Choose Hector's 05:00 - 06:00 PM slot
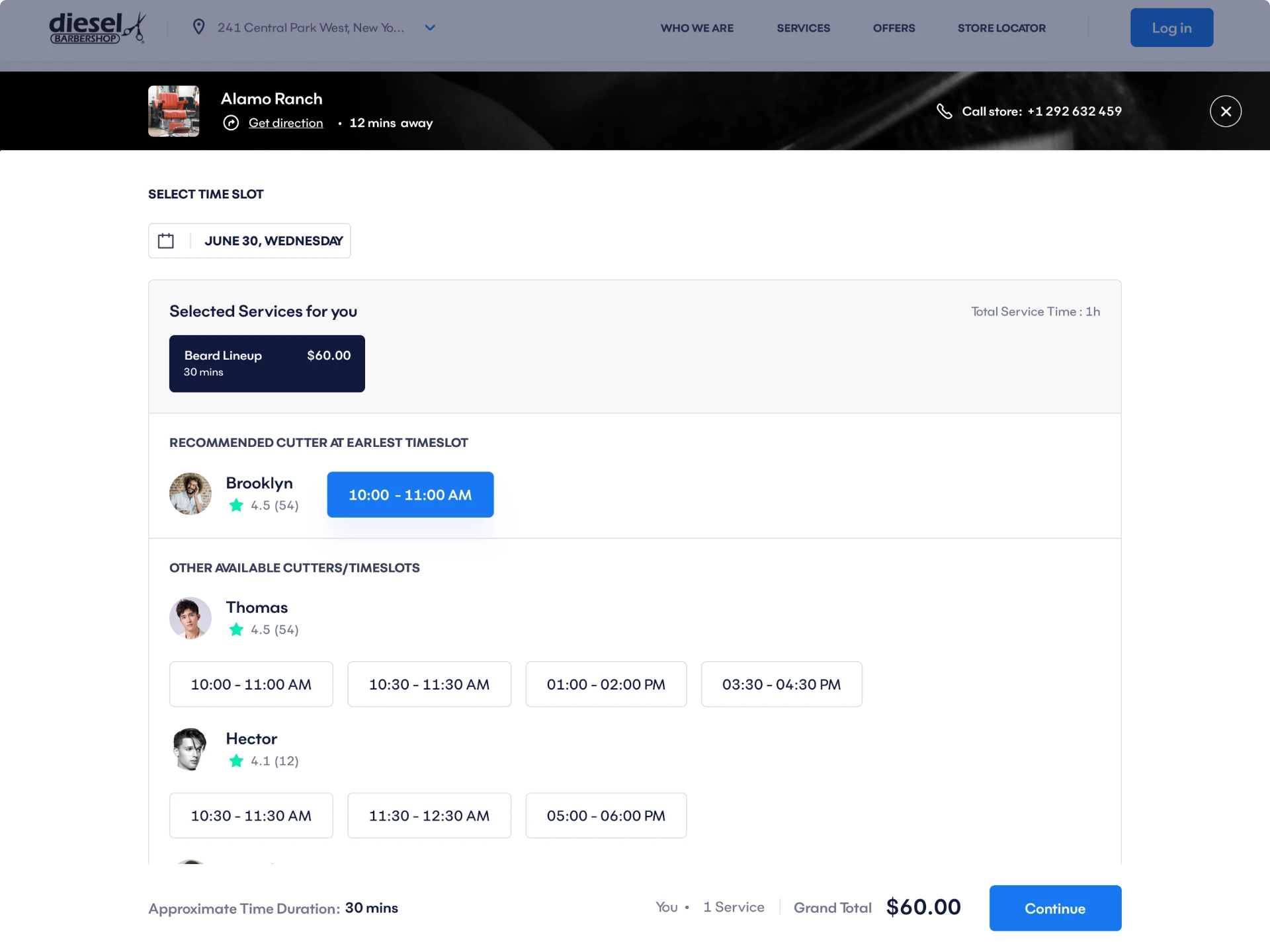This screenshot has width=1270, height=952. (x=606, y=816)
